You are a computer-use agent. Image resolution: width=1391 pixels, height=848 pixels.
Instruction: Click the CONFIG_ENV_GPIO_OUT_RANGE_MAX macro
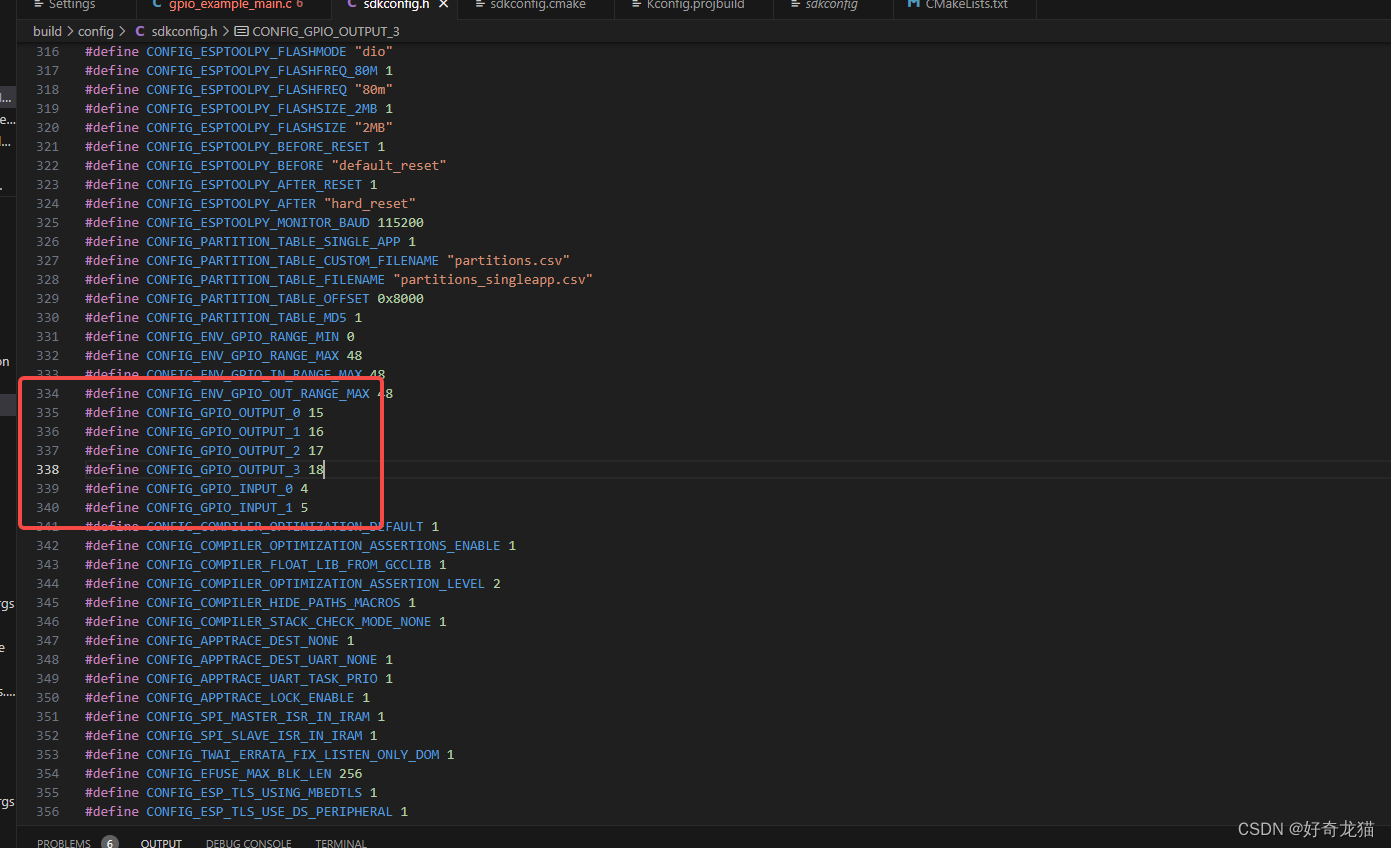point(258,393)
